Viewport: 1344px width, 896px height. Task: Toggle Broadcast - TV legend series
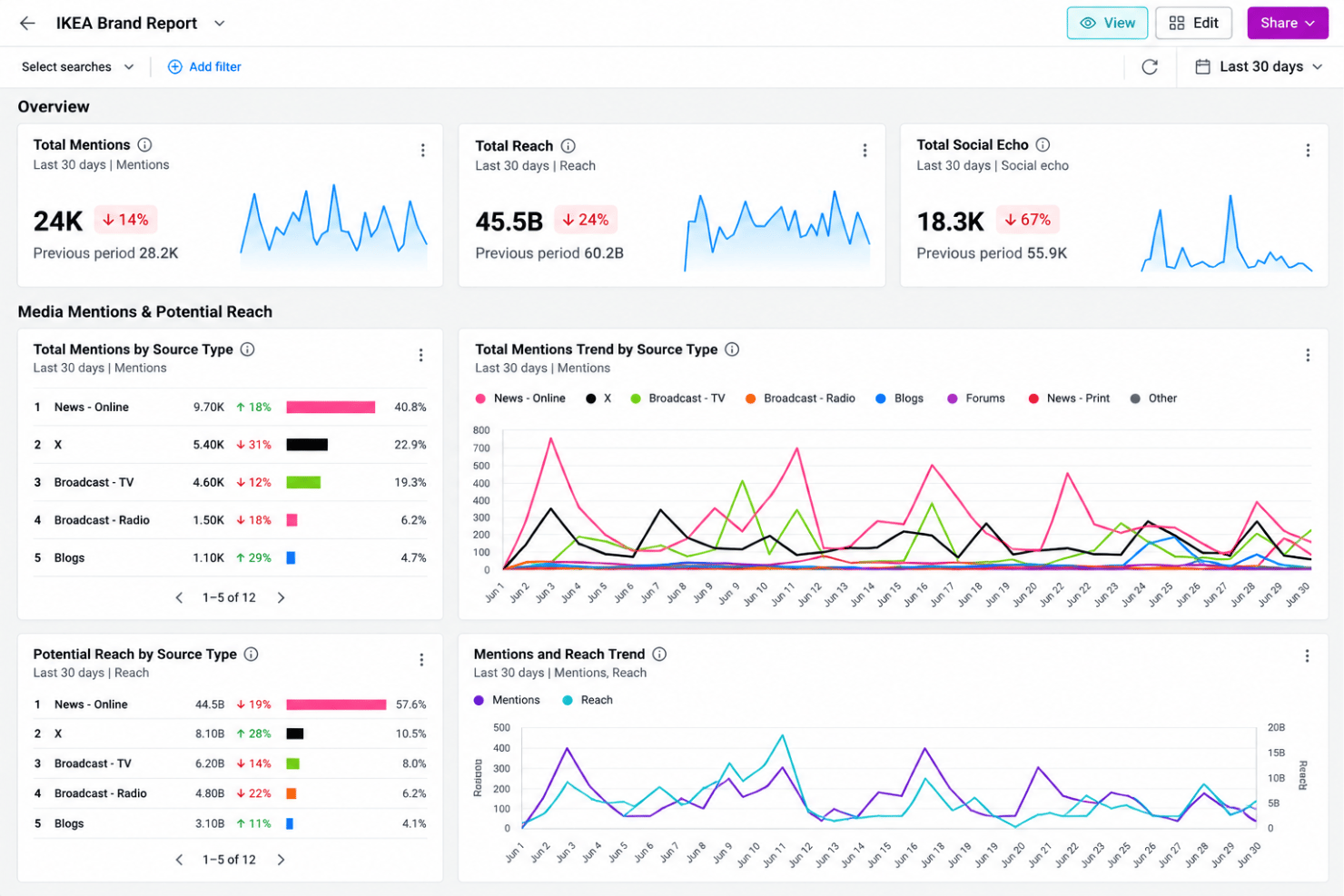677,399
